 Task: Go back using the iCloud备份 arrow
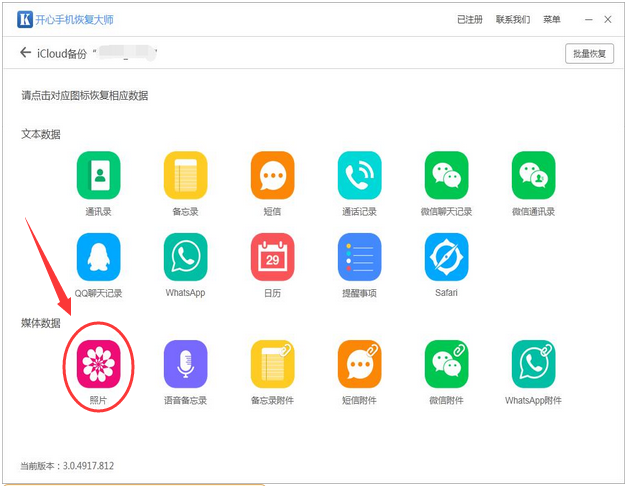click(x=25, y=53)
